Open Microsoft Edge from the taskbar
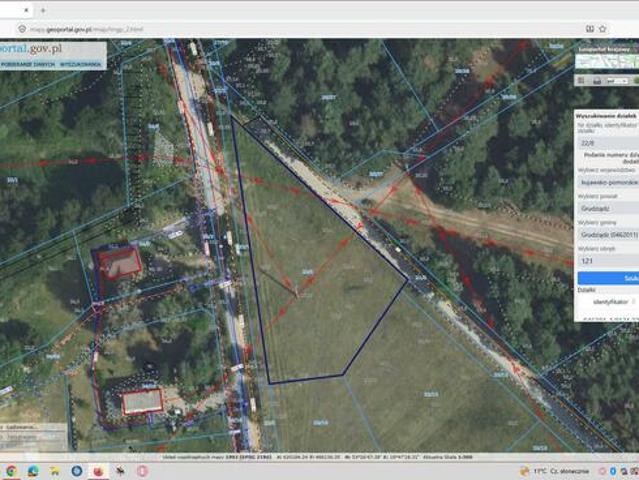This screenshot has height=480, width=639. (x=33, y=471)
